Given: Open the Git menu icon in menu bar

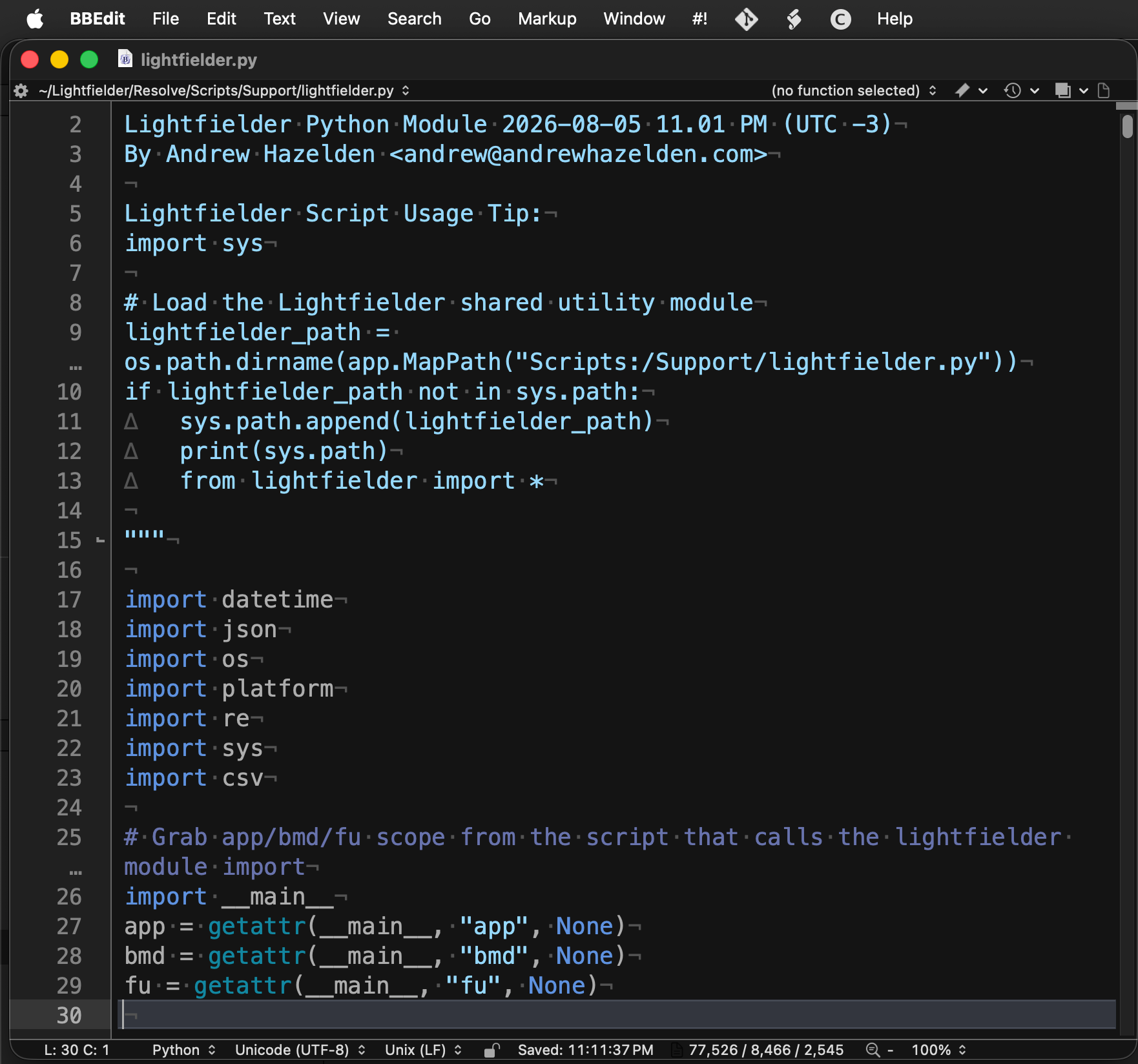Looking at the screenshot, I should (746, 19).
